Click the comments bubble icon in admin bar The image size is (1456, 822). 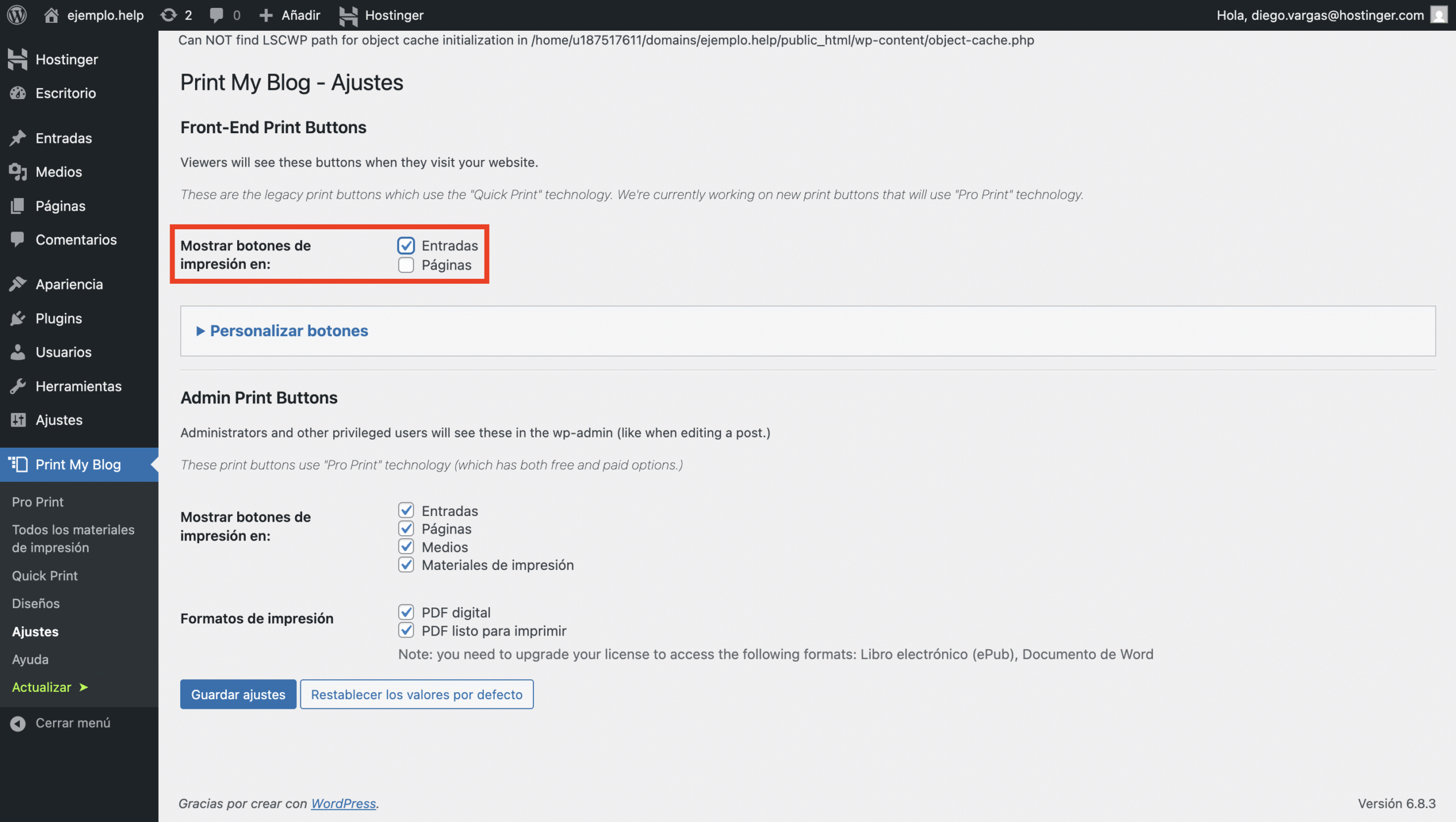[x=216, y=15]
